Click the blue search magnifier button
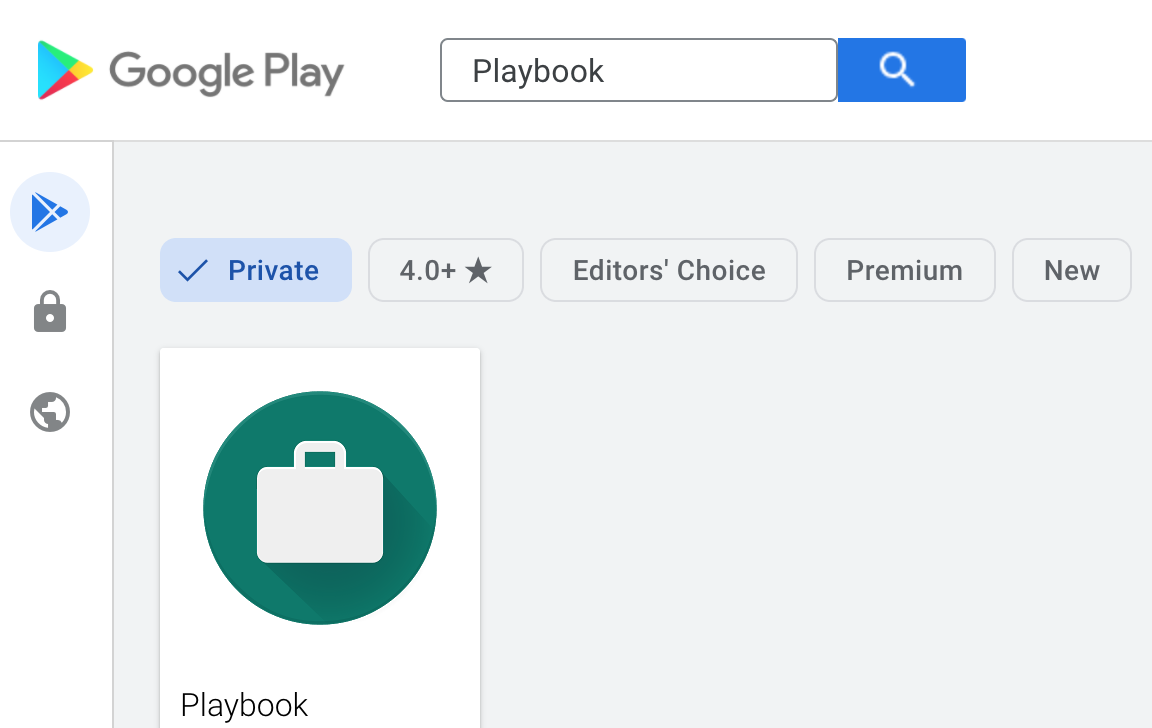The height and width of the screenshot is (728, 1152). (x=901, y=70)
